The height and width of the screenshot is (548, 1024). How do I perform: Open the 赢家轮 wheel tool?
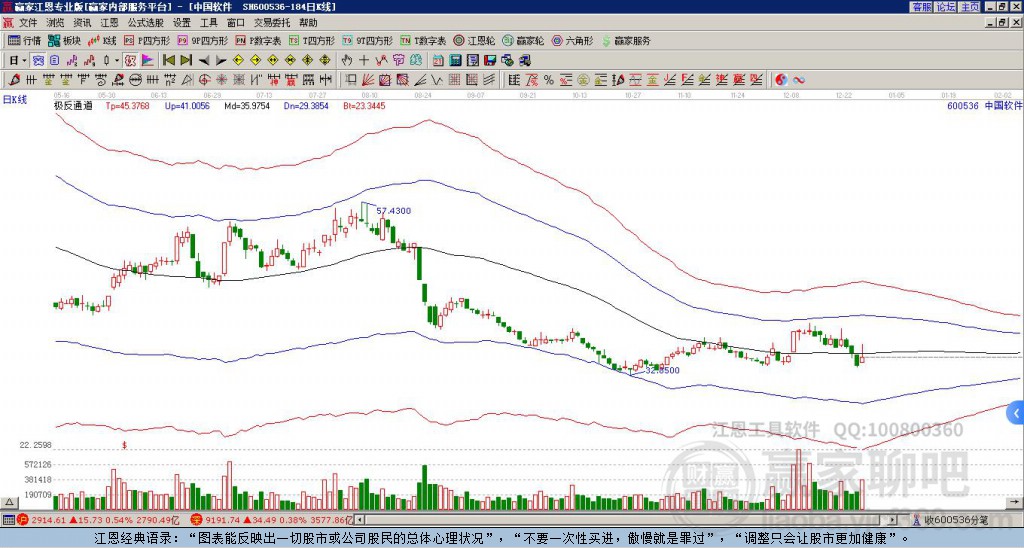pyautogui.click(x=523, y=40)
